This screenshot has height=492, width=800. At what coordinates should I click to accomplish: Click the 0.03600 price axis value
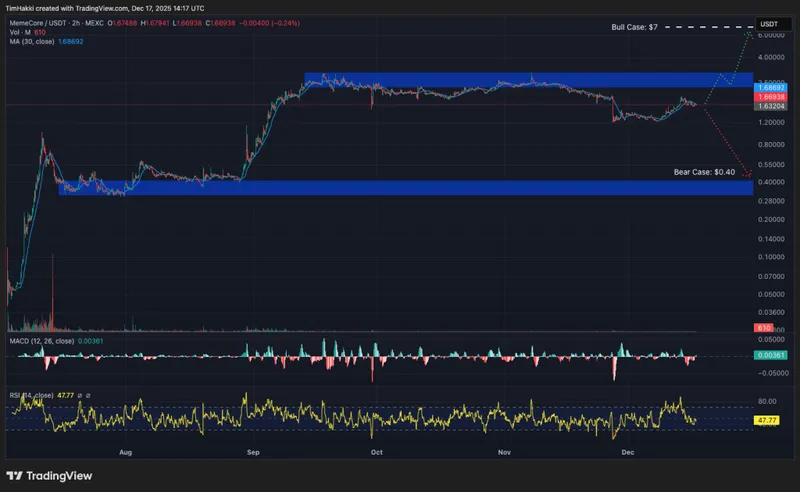[771, 312]
